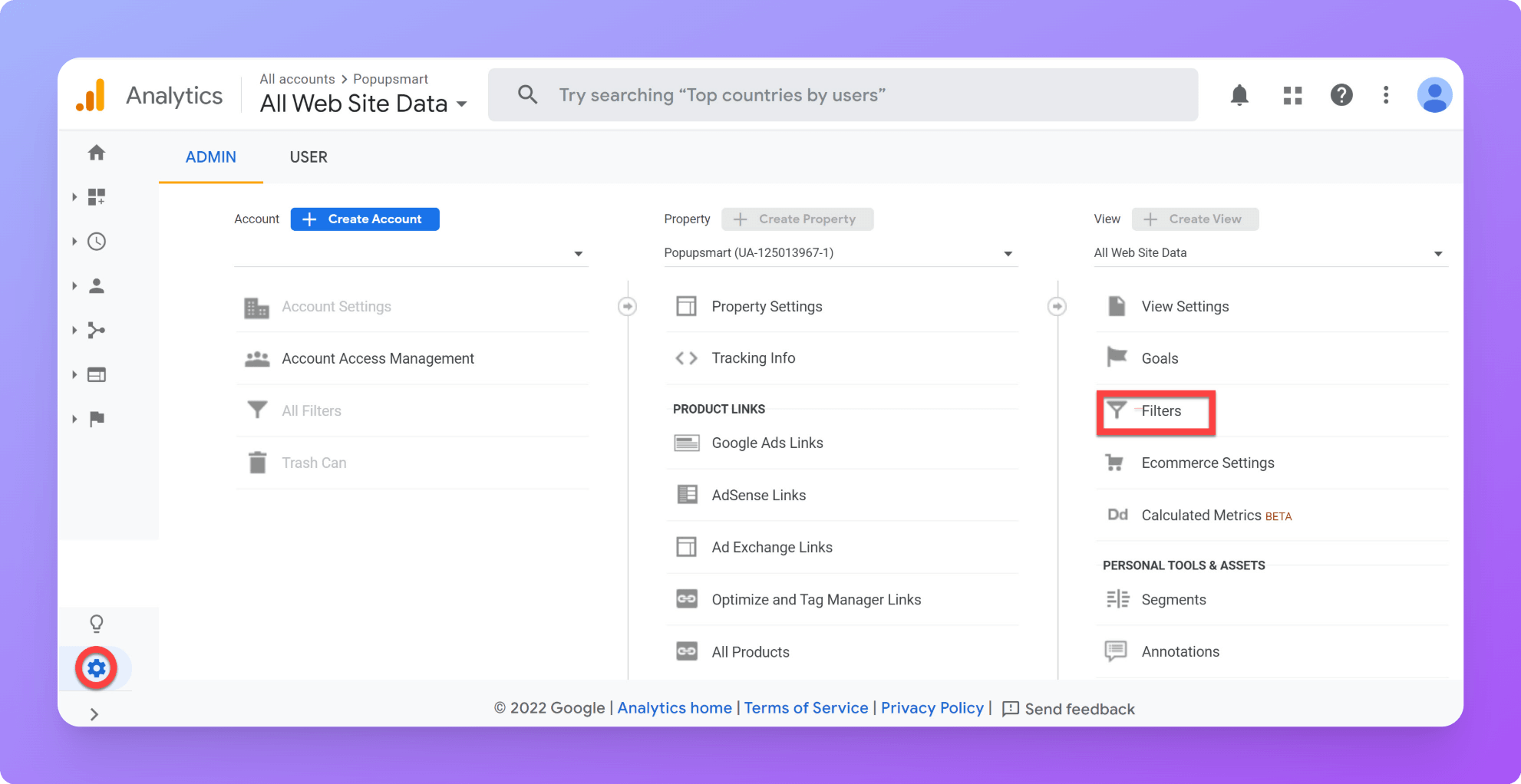Click the Segments icon
Screen dimensions: 1521x784
(x=1117, y=599)
